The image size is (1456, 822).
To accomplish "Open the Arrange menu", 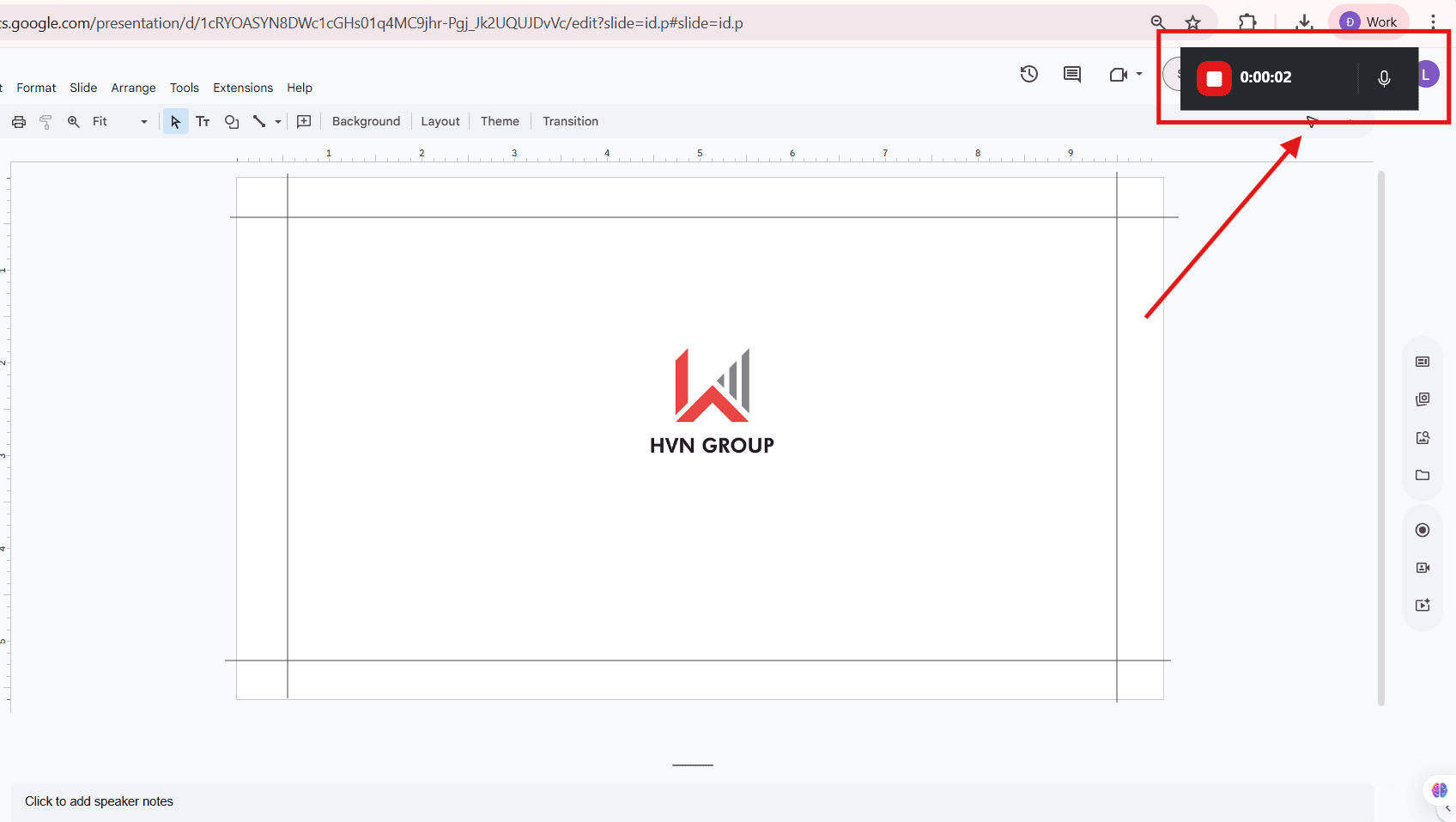I will tap(133, 88).
